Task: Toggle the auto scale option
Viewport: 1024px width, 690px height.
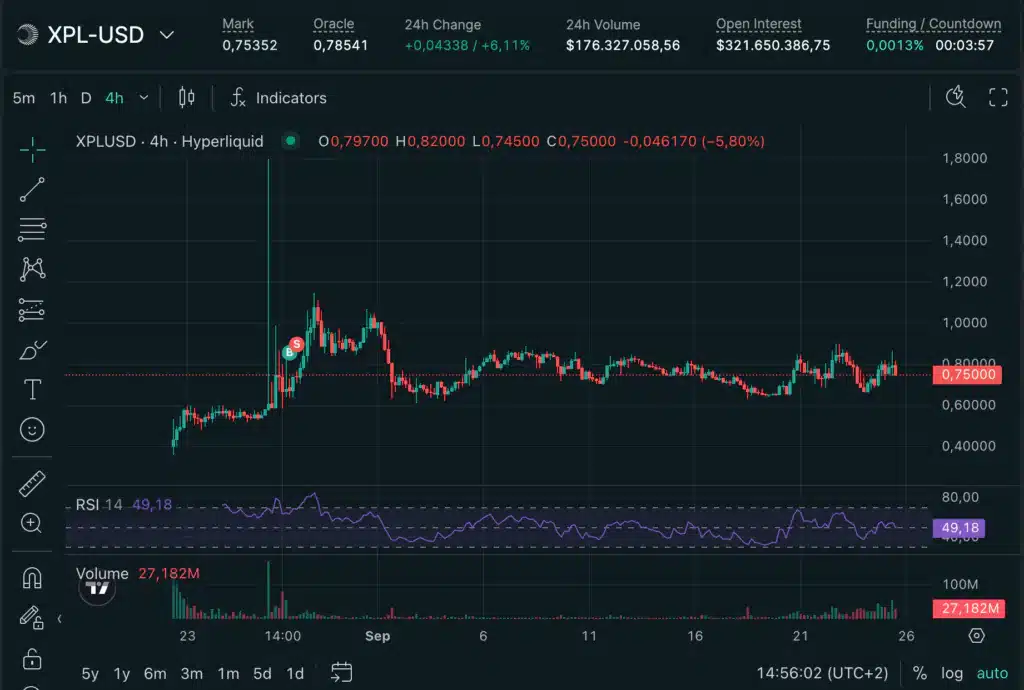Action: coord(992,673)
